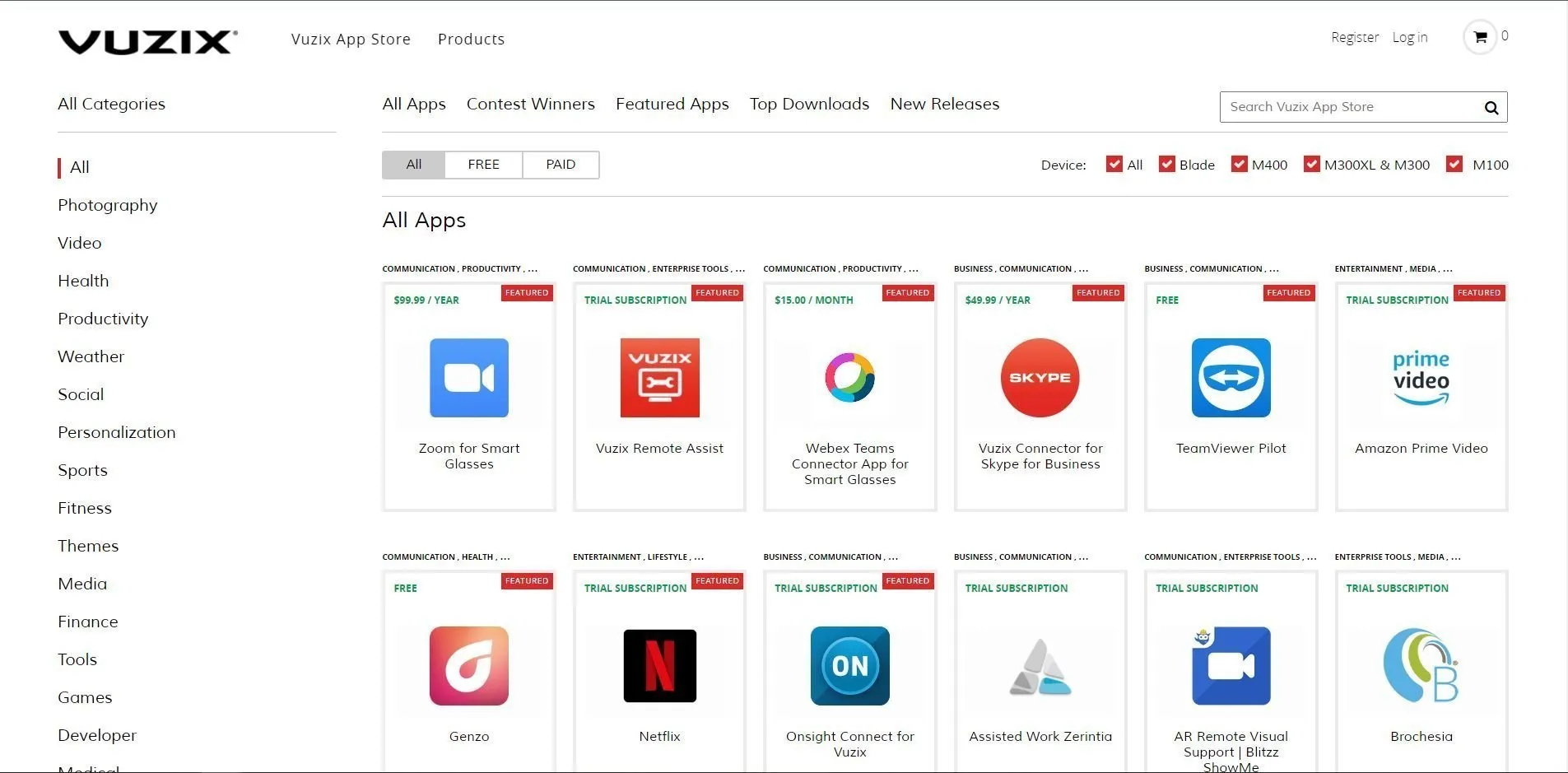
Task: Select the Personalization category
Action: point(117,432)
